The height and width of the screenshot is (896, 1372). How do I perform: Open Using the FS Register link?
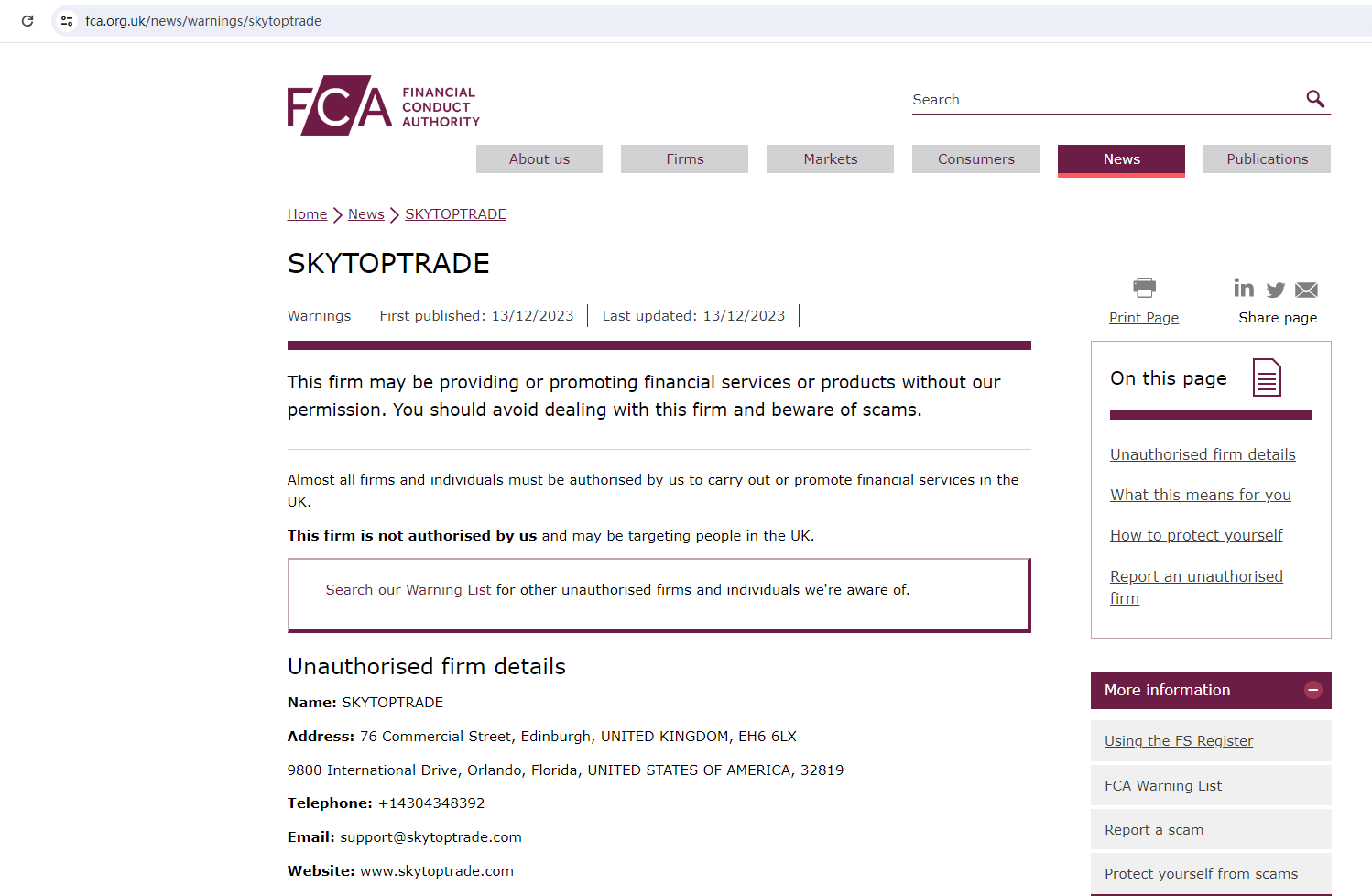[x=1179, y=741]
